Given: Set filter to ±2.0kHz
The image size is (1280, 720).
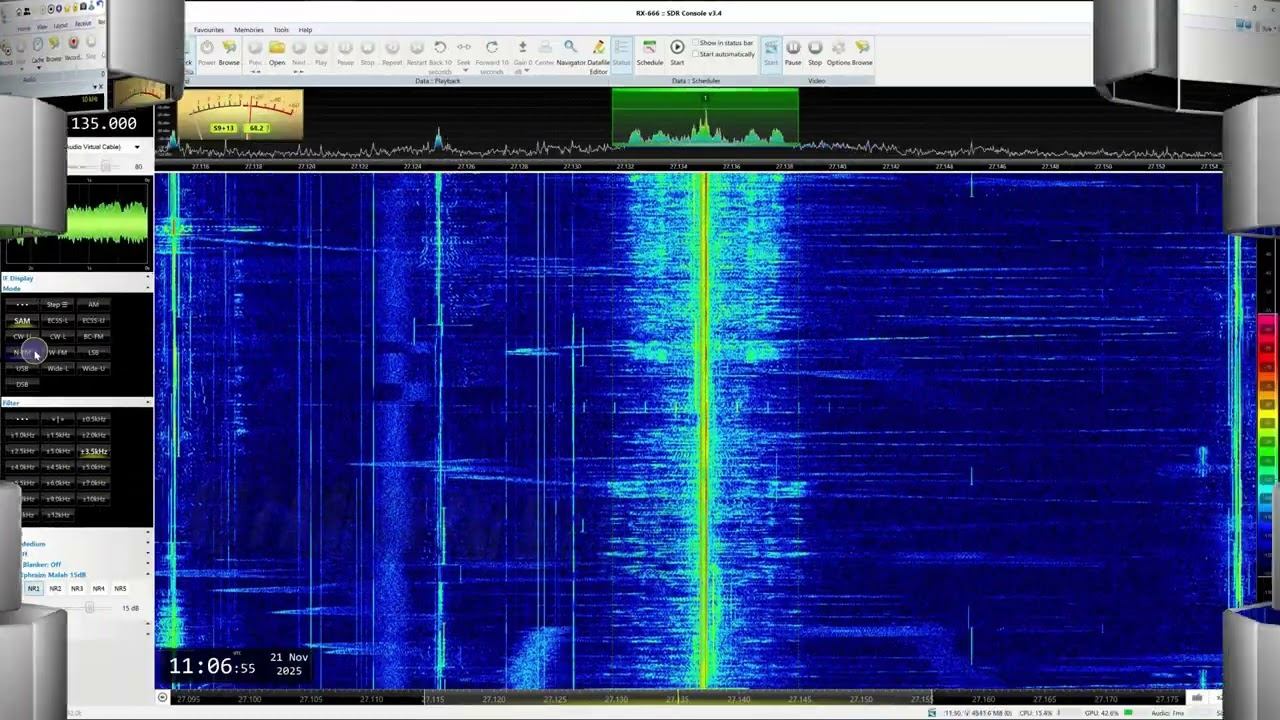Looking at the screenshot, I should click(x=93, y=435).
